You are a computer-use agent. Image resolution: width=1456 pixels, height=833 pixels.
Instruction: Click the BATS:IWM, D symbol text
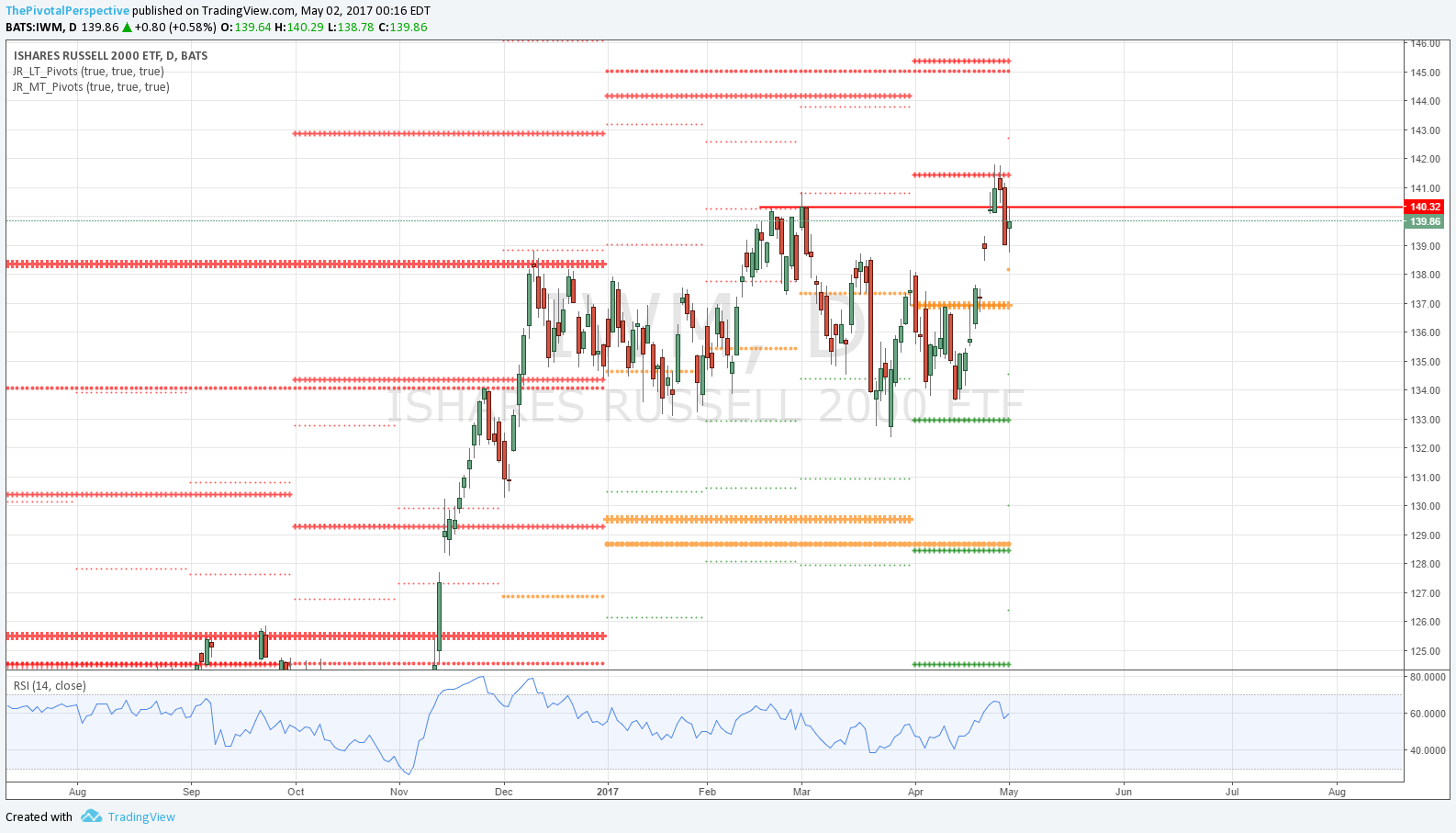coord(41,27)
